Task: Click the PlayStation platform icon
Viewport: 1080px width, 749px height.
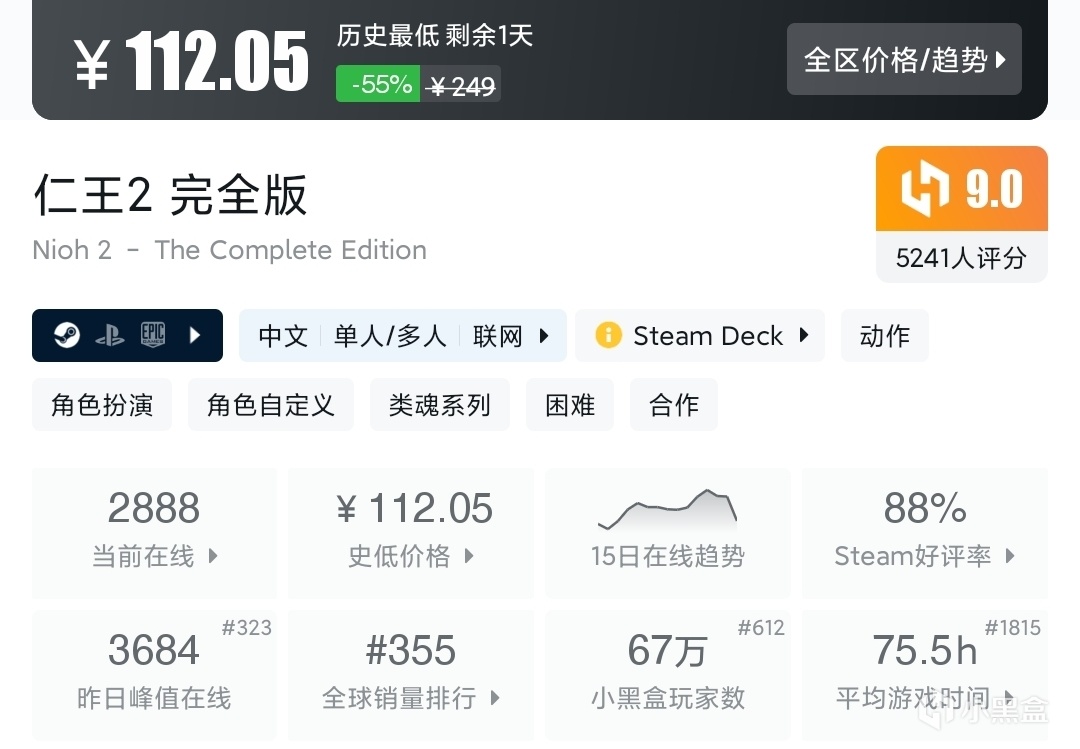Action: pyautogui.click(x=110, y=335)
